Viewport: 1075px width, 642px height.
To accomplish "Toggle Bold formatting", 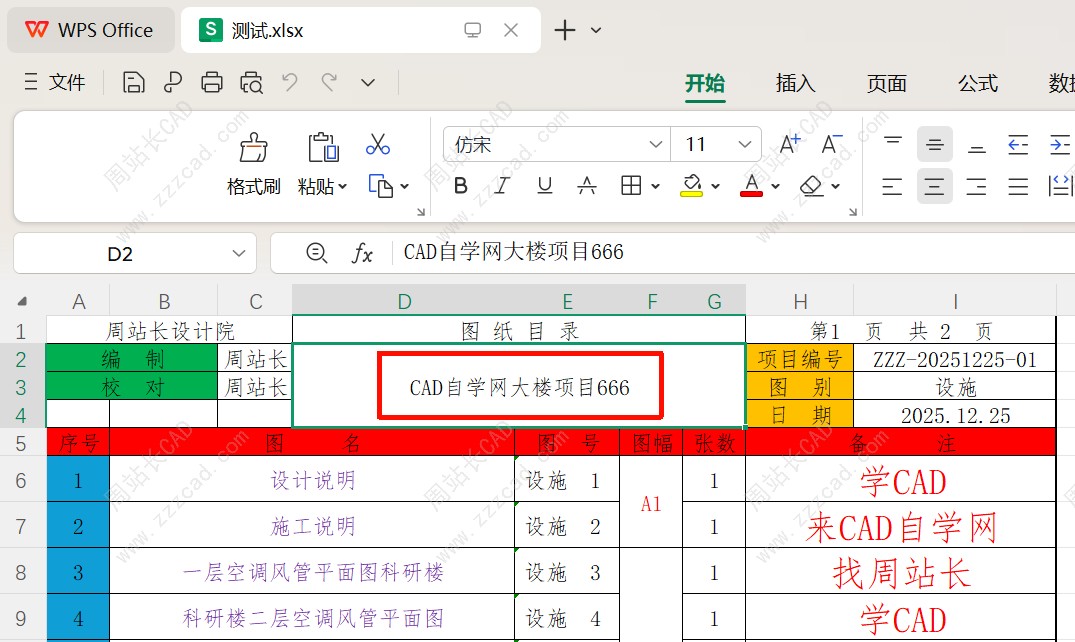I will [x=461, y=186].
